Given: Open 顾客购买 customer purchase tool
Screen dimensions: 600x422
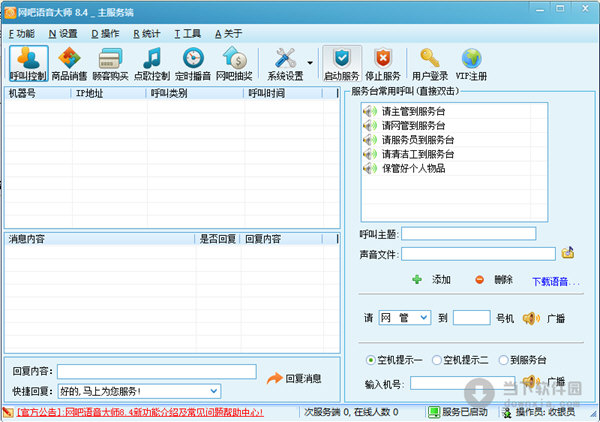Looking at the screenshot, I should pyautogui.click(x=110, y=64).
